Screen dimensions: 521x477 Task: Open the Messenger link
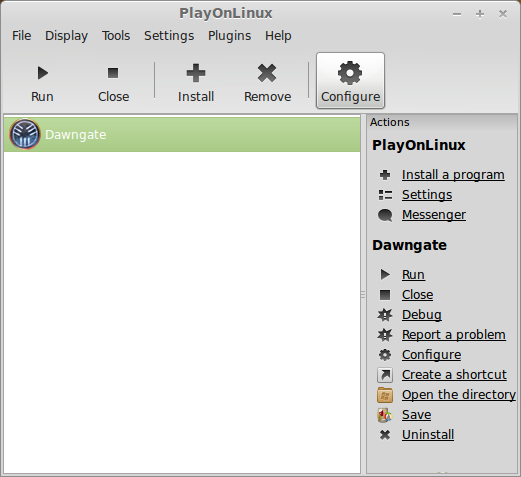(x=434, y=215)
